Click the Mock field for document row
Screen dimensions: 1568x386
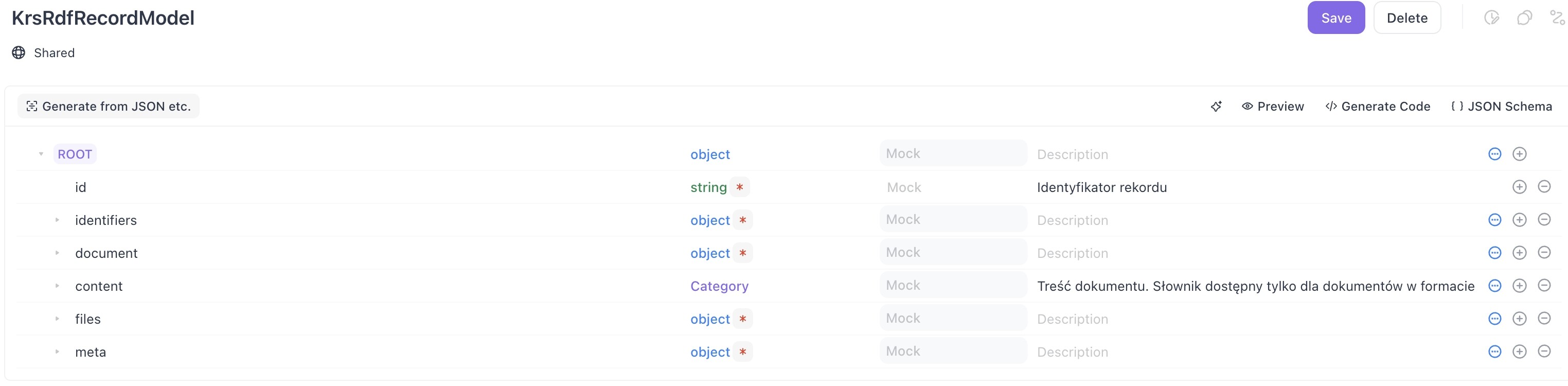coord(953,253)
